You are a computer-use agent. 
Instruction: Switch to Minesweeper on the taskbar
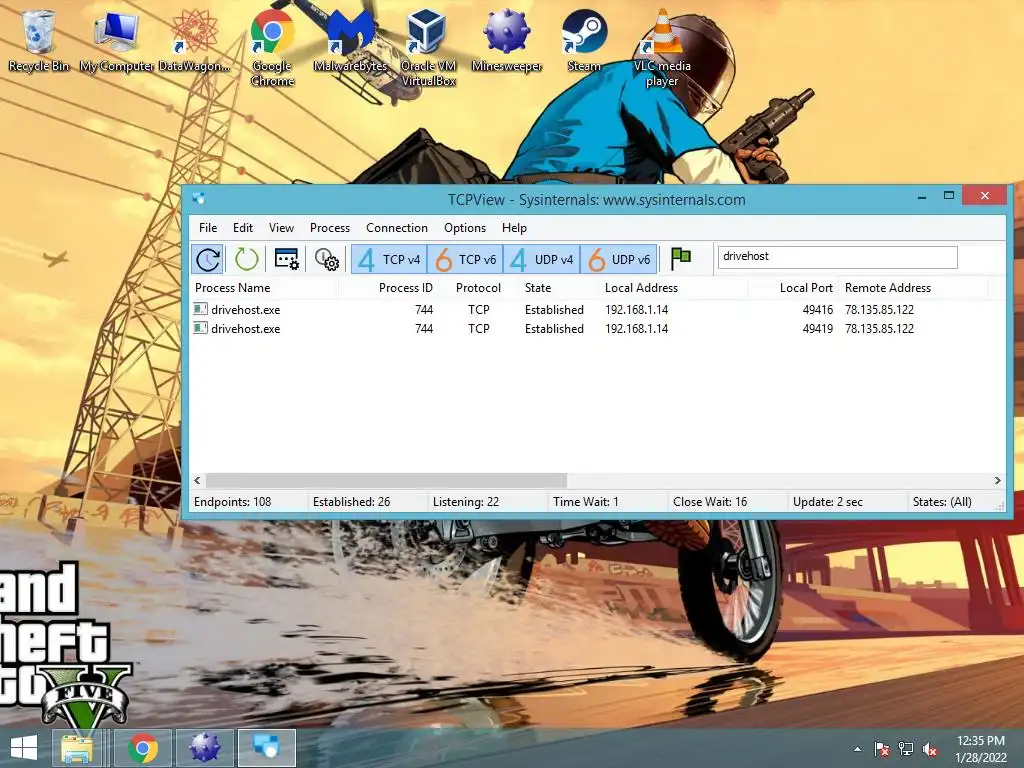click(204, 748)
